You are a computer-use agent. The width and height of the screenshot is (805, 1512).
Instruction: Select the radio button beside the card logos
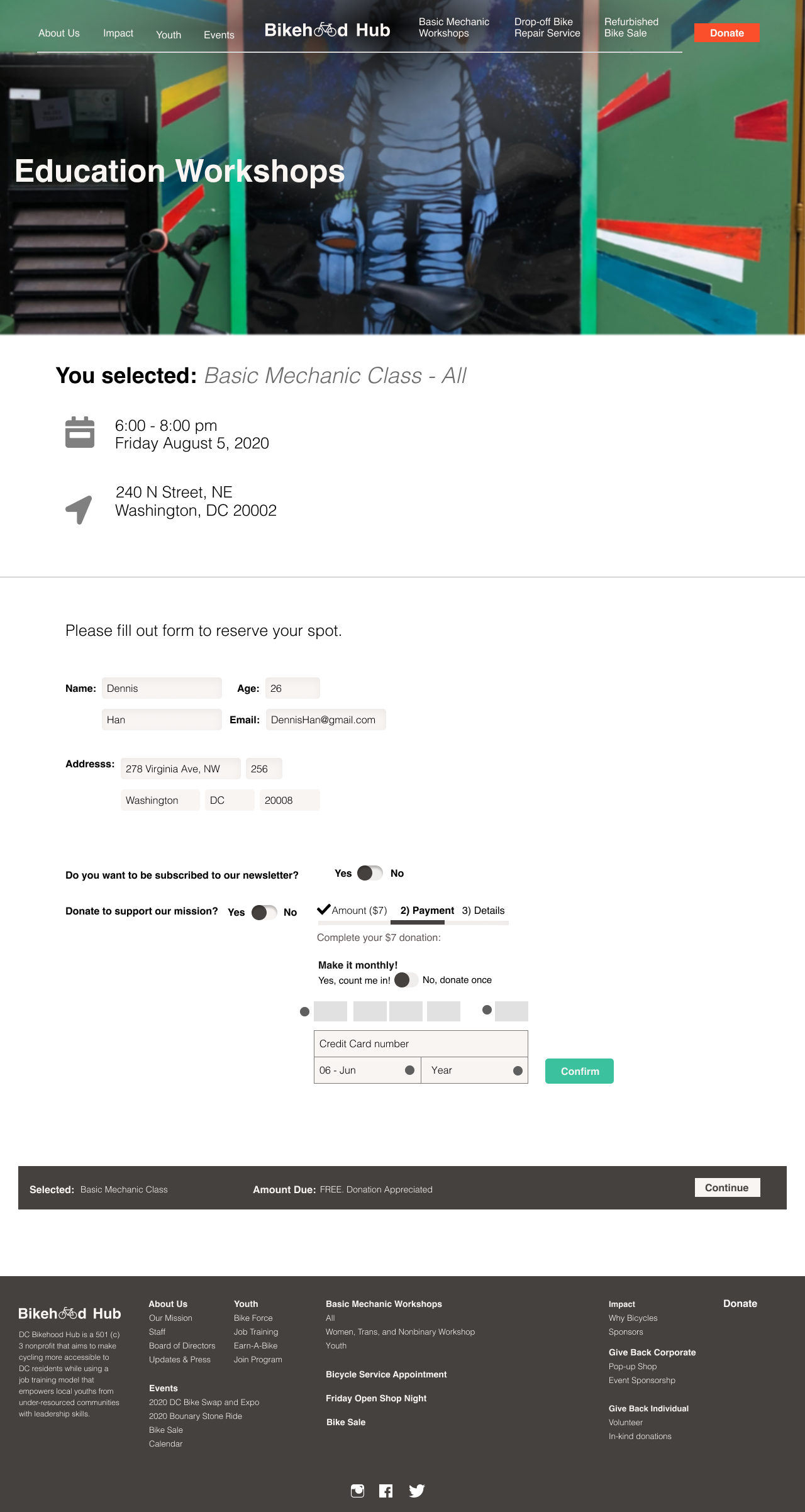pos(304,1012)
